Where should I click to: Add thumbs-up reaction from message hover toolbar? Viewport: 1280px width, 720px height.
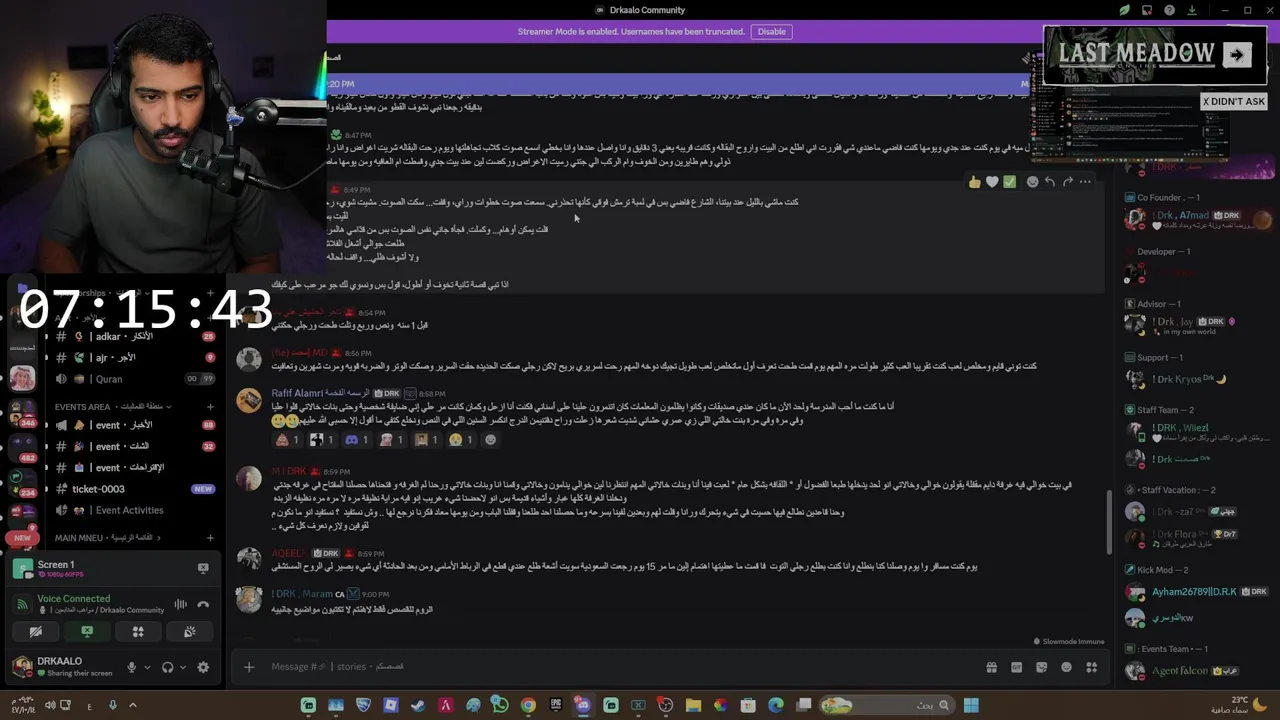974,182
